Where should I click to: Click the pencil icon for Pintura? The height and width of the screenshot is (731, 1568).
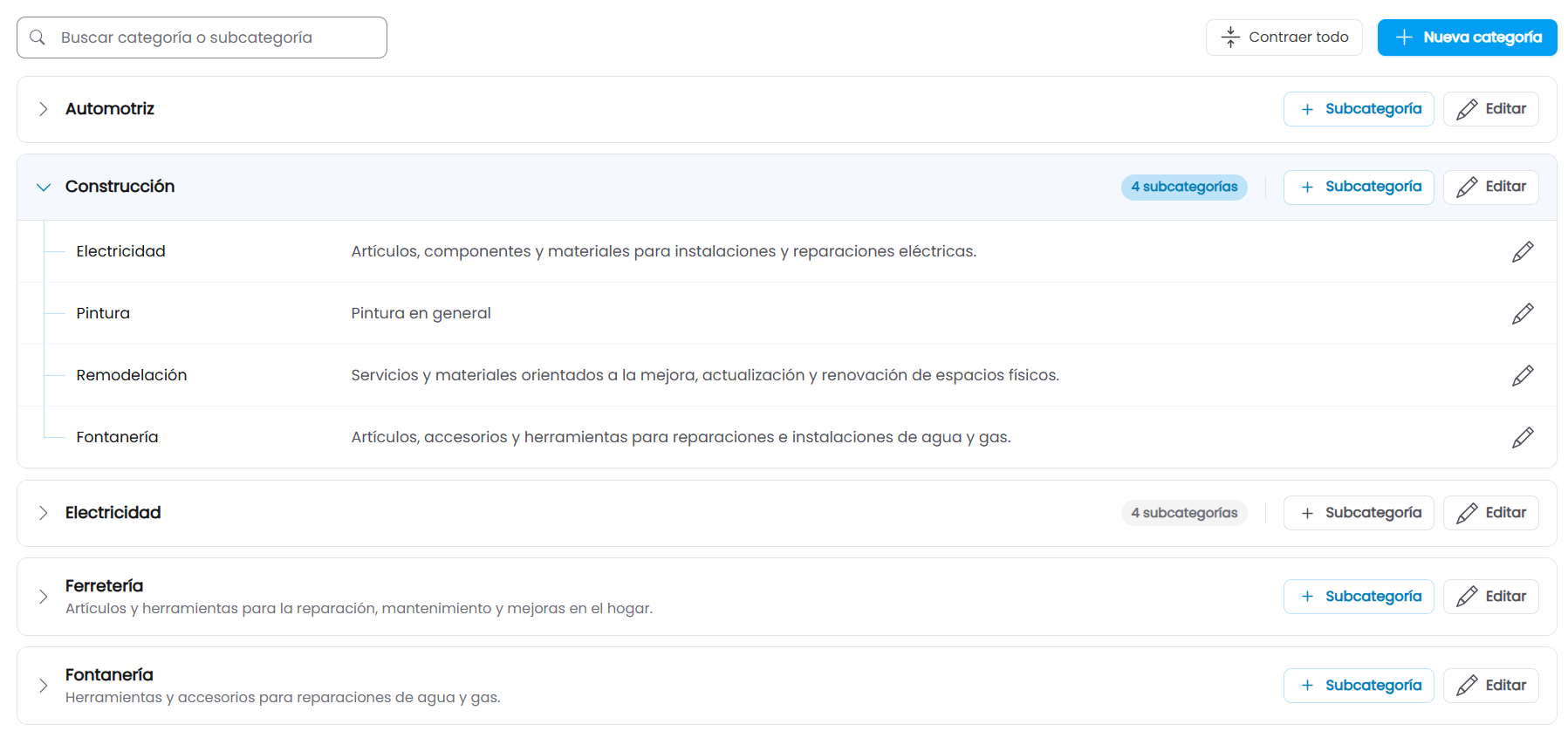coord(1523,314)
